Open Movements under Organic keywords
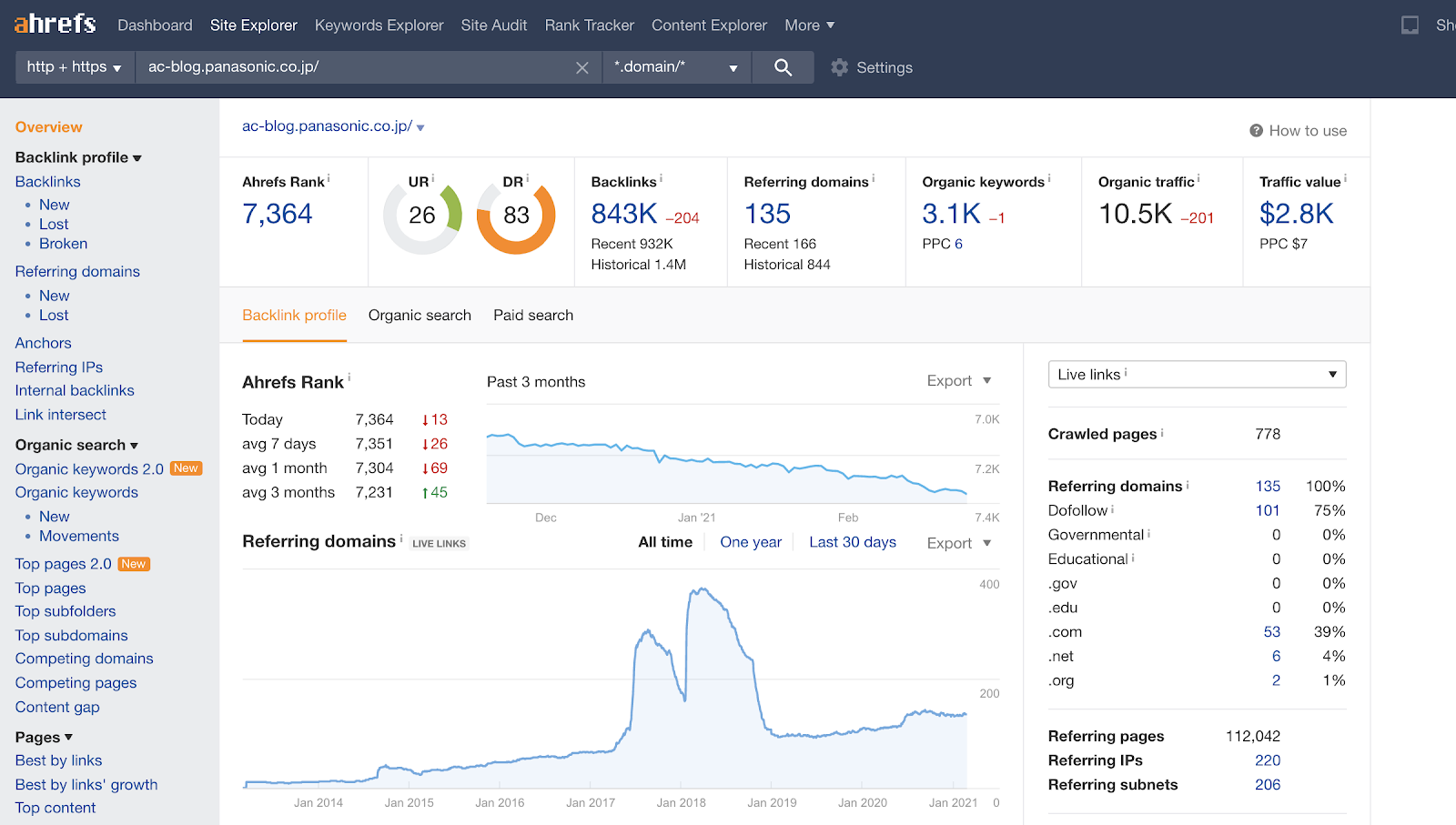 click(x=79, y=537)
